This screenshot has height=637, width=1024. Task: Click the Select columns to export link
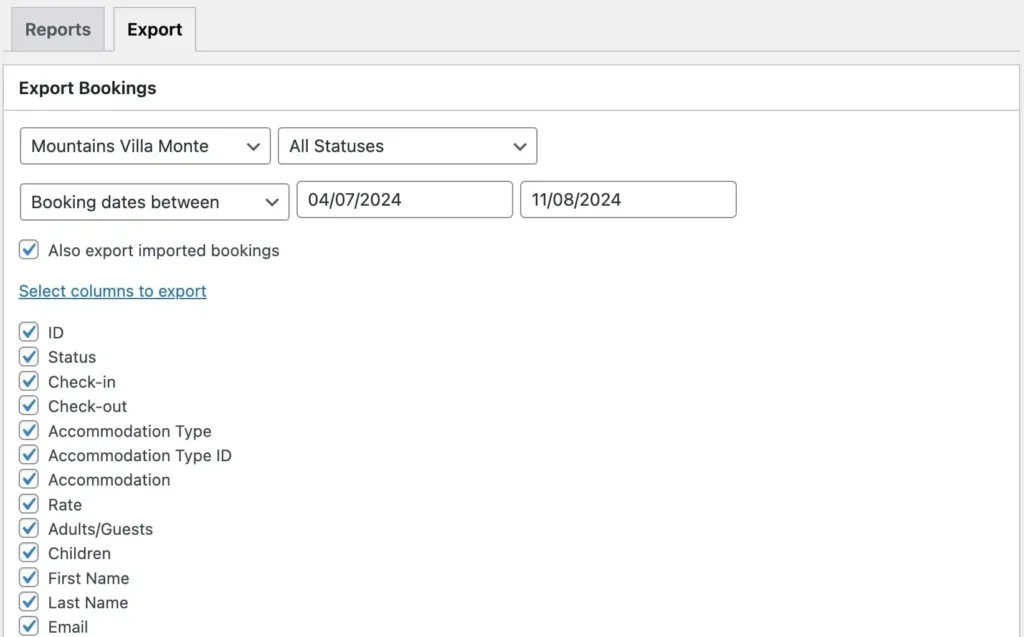coord(112,291)
